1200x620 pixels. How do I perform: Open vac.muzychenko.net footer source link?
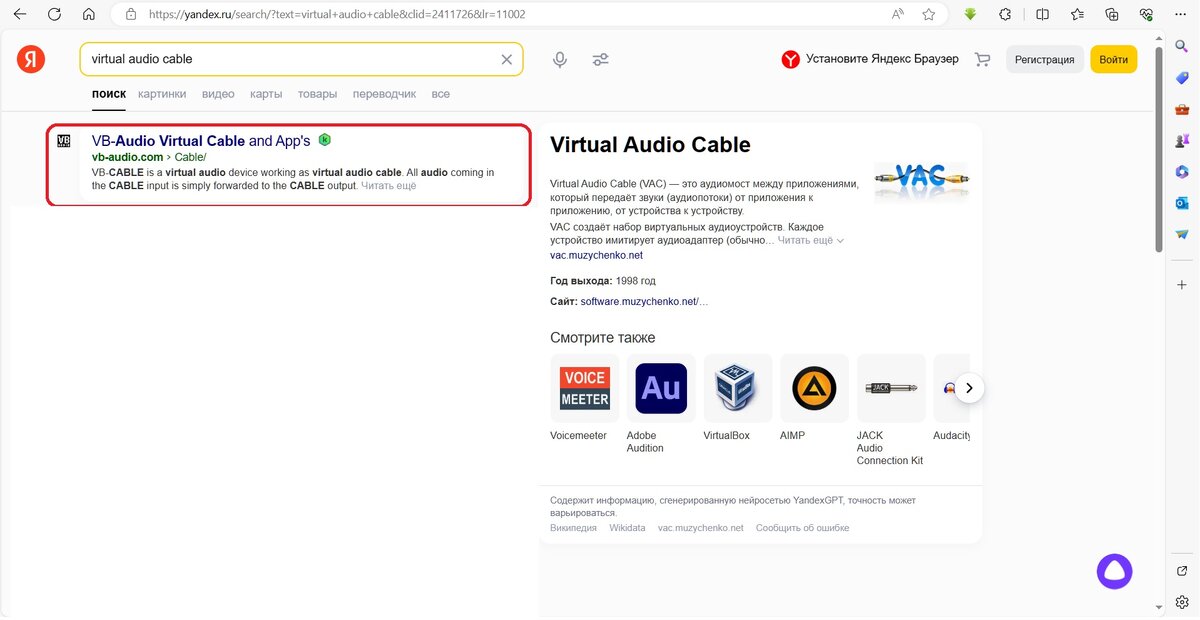click(701, 528)
